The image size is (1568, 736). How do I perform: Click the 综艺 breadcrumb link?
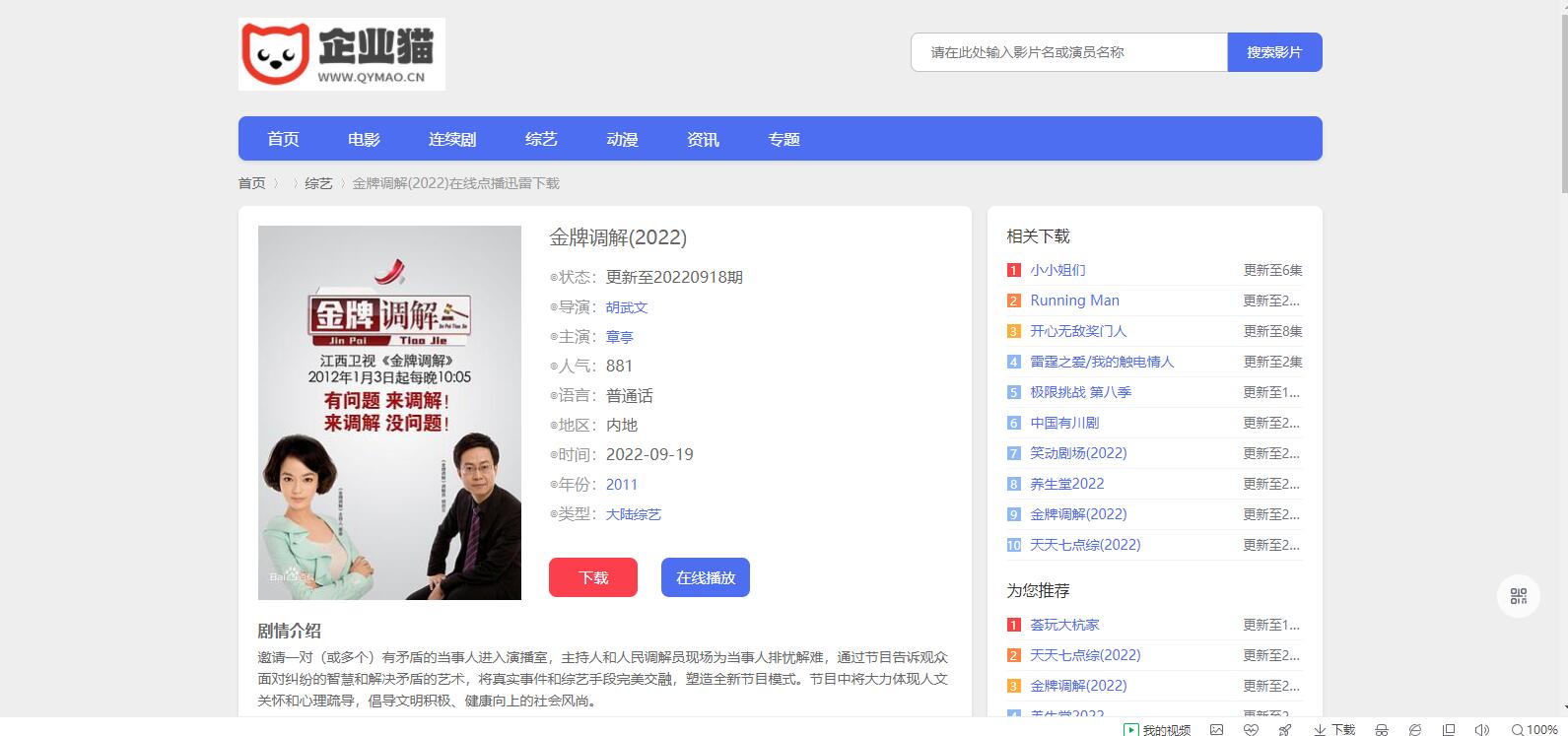pos(318,183)
